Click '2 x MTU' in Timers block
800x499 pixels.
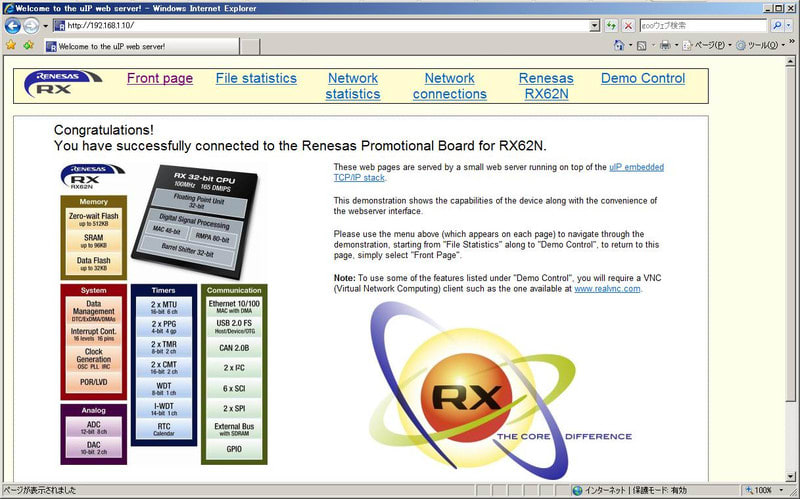[164, 307]
